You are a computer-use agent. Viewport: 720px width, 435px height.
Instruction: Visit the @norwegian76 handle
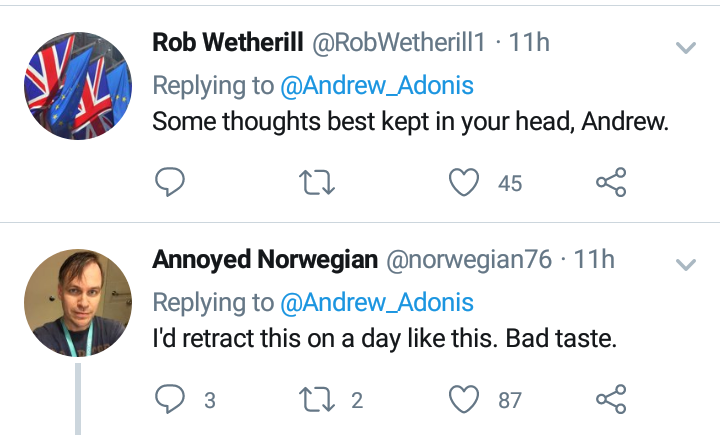(x=469, y=260)
